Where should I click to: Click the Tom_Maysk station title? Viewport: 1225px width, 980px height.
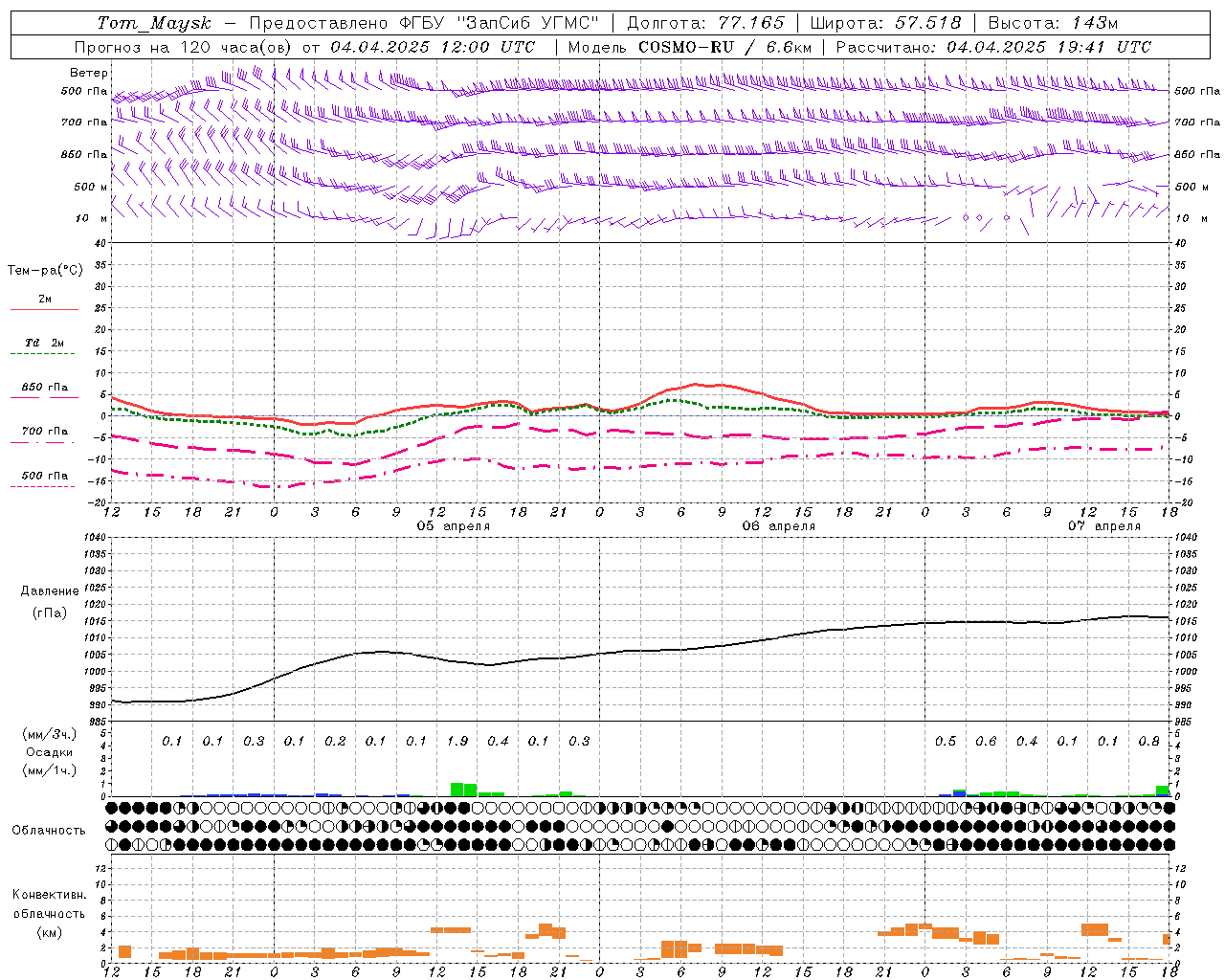153,23
